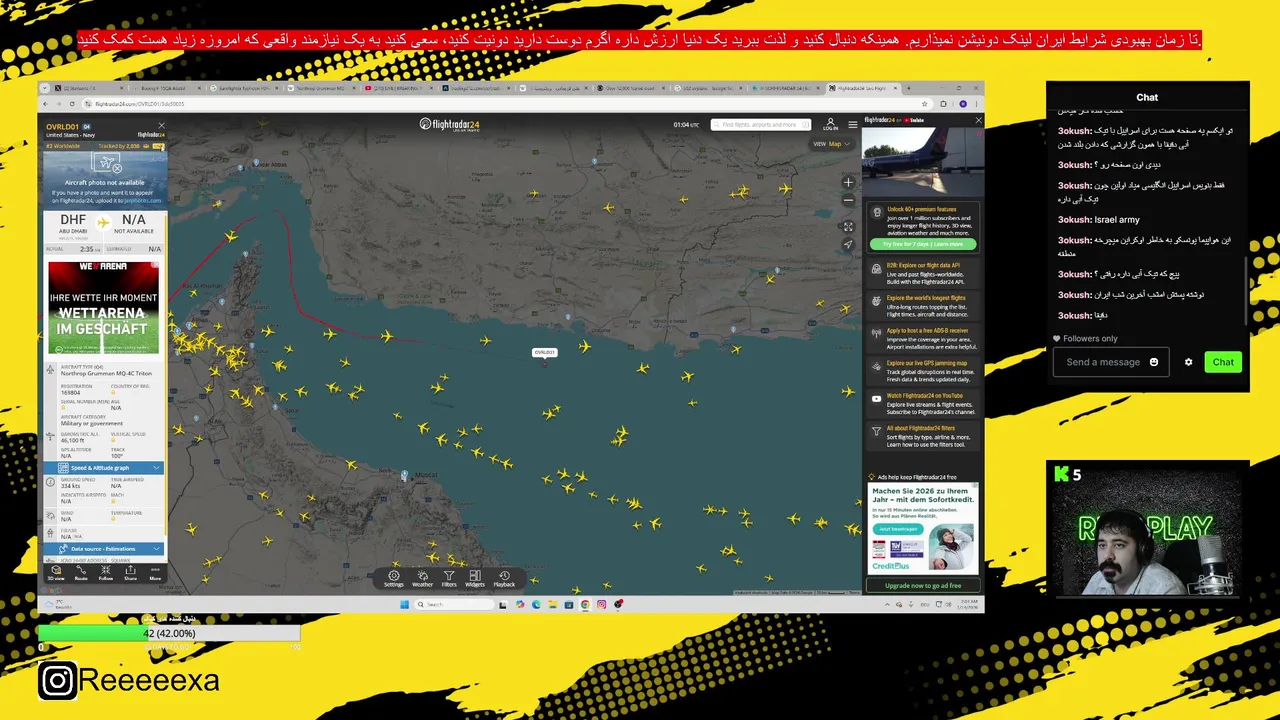The image size is (1280, 720).
Task: Switch to the Northrop Grumman MQ browser tab
Action: [x=320, y=88]
